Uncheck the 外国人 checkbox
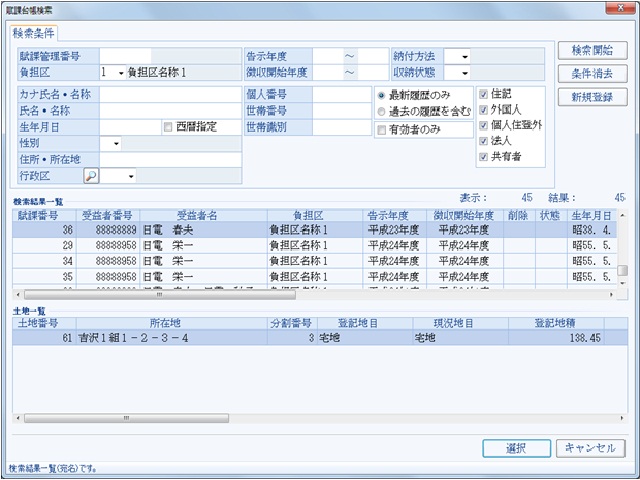Image resolution: width=640 pixels, height=480 pixels. tap(484, 111)
